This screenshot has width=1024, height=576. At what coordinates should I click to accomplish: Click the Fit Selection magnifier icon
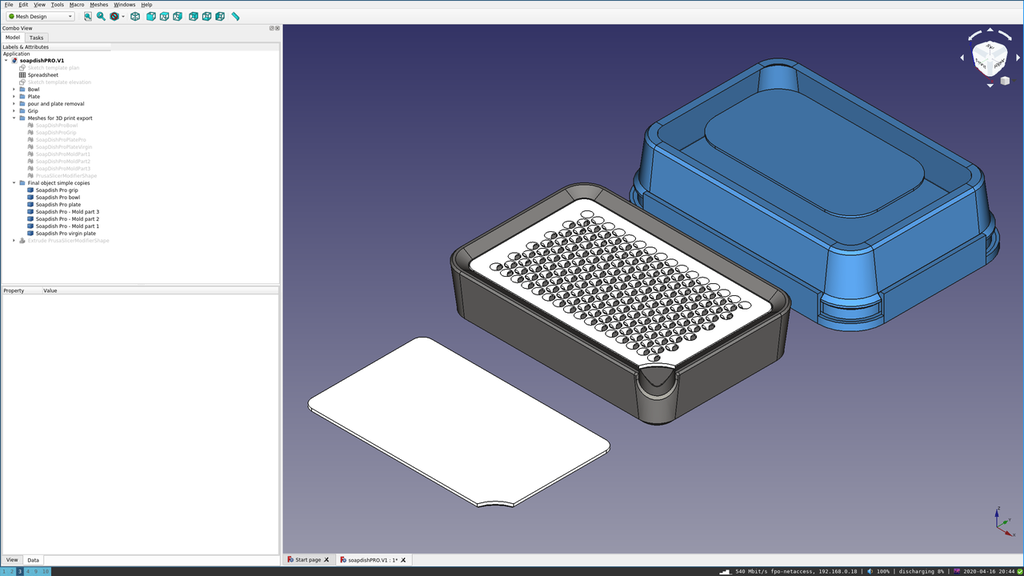[x=101, y=16]
